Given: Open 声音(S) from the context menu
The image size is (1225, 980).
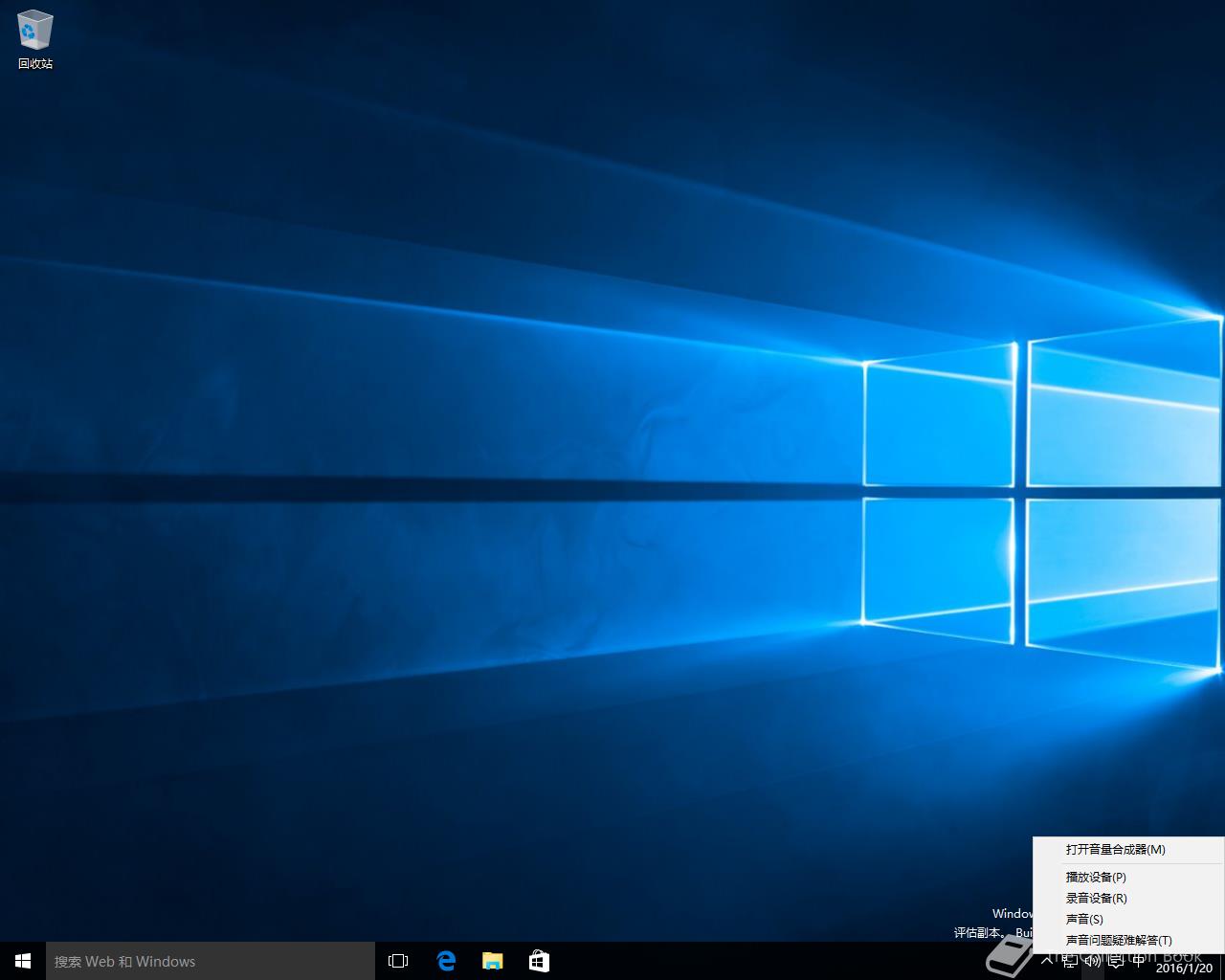Looking at the screenshot, I should click(1128, 919).
